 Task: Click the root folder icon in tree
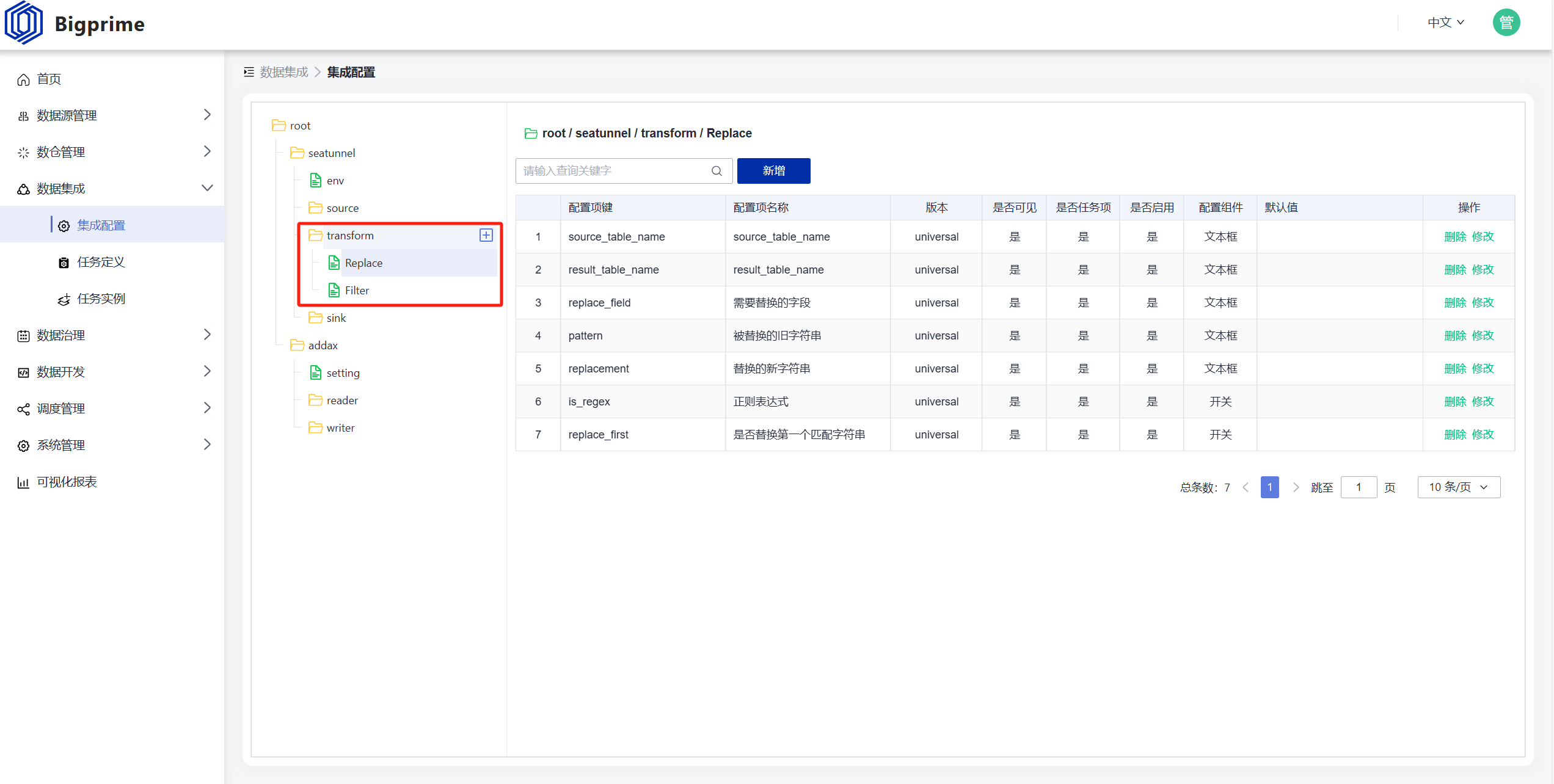pos(279,125)
